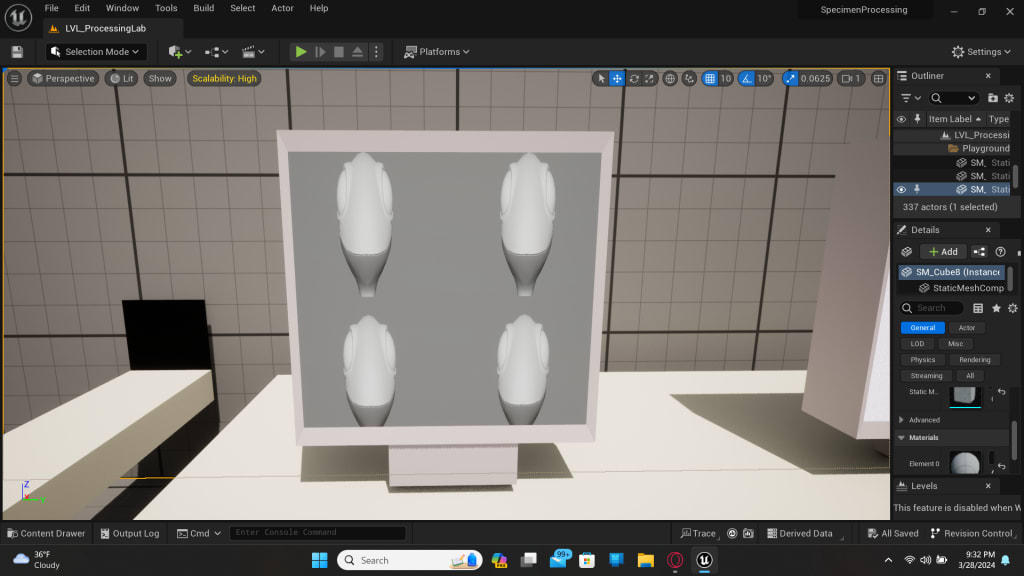1024x576 pixels.
Task: Click the Scalability: High warning
Action: tap(224, 78)
